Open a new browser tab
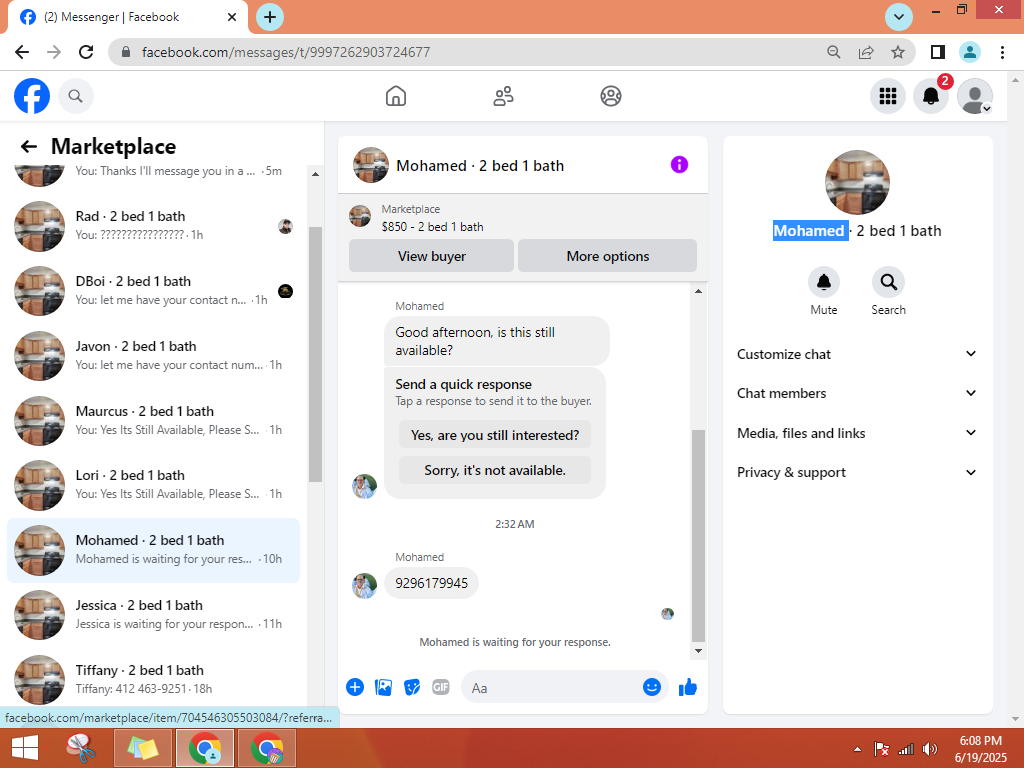The image size is (1024, 768). pos(270,17)
